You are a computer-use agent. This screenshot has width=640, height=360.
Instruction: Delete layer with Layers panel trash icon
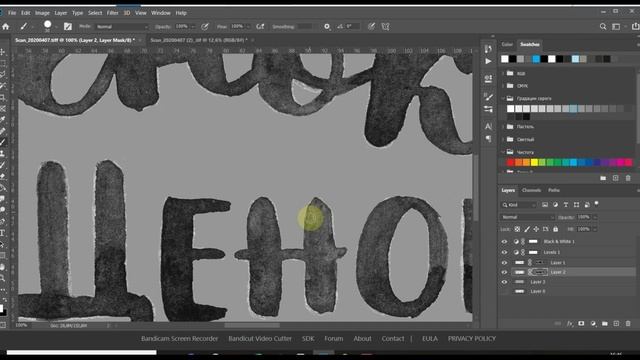(x=628, y=324)
